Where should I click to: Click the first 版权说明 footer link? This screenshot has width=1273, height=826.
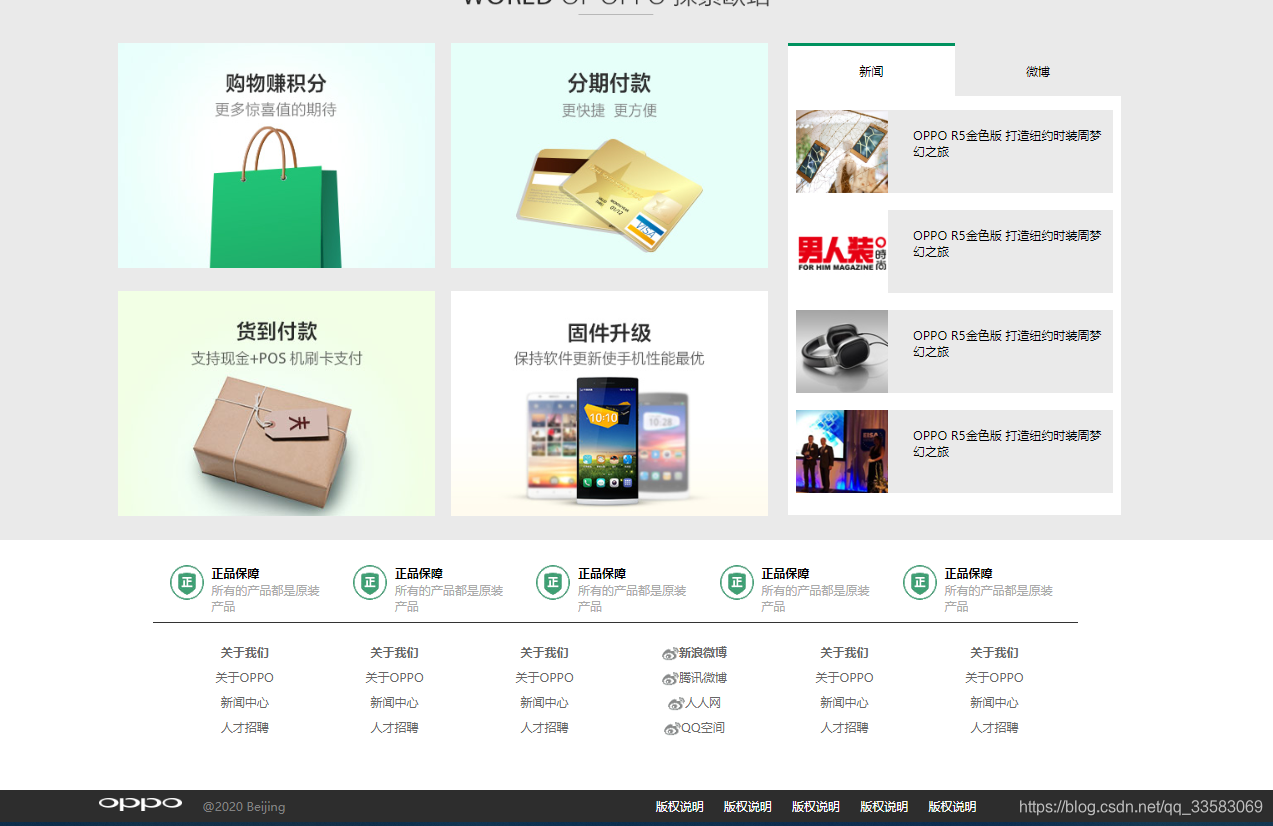(678, 806)
